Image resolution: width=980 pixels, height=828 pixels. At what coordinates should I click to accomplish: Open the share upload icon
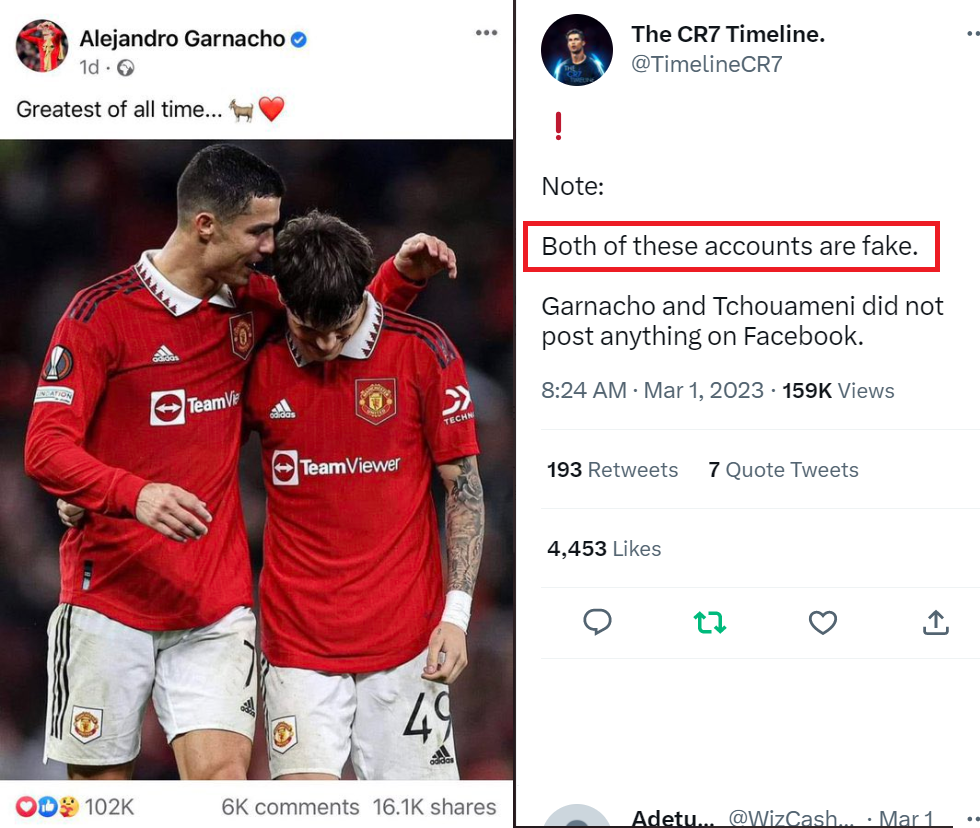point(936,622)
